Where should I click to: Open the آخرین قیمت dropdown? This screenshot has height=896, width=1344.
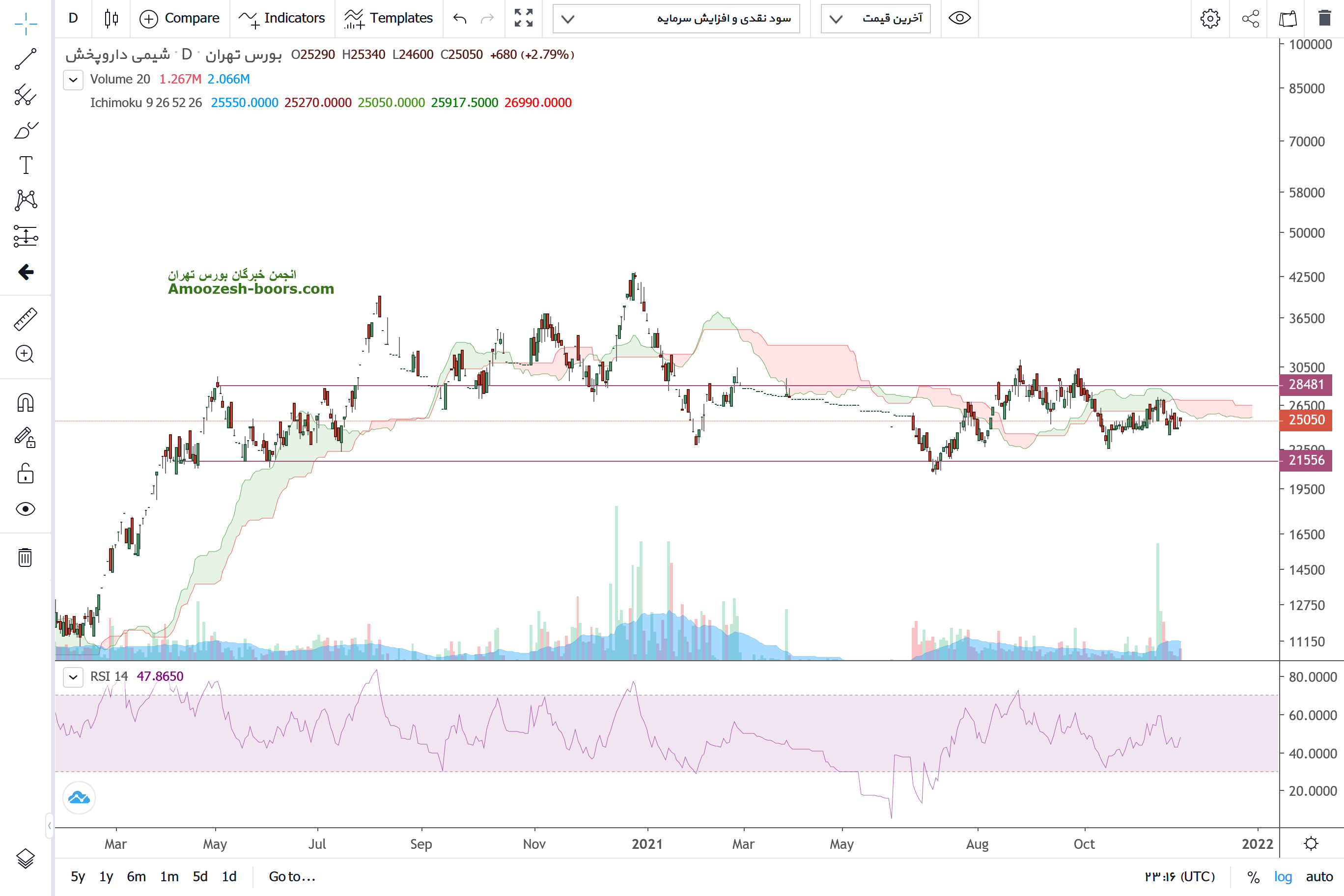pos(875,18)
